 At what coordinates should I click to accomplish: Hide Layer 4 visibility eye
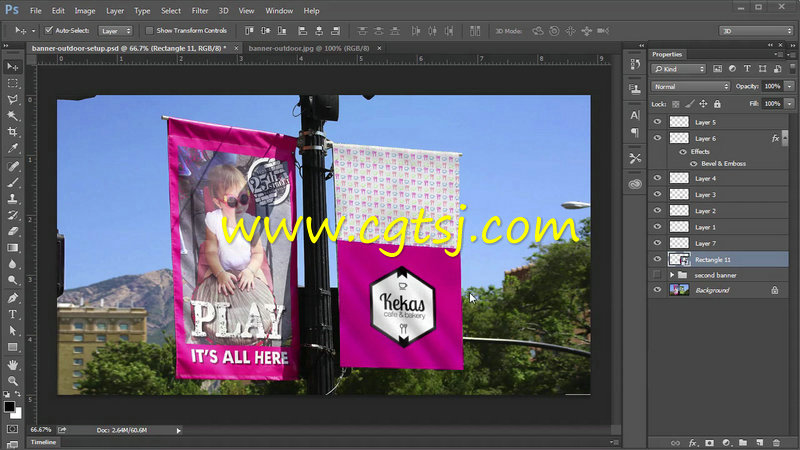(657, 178)
